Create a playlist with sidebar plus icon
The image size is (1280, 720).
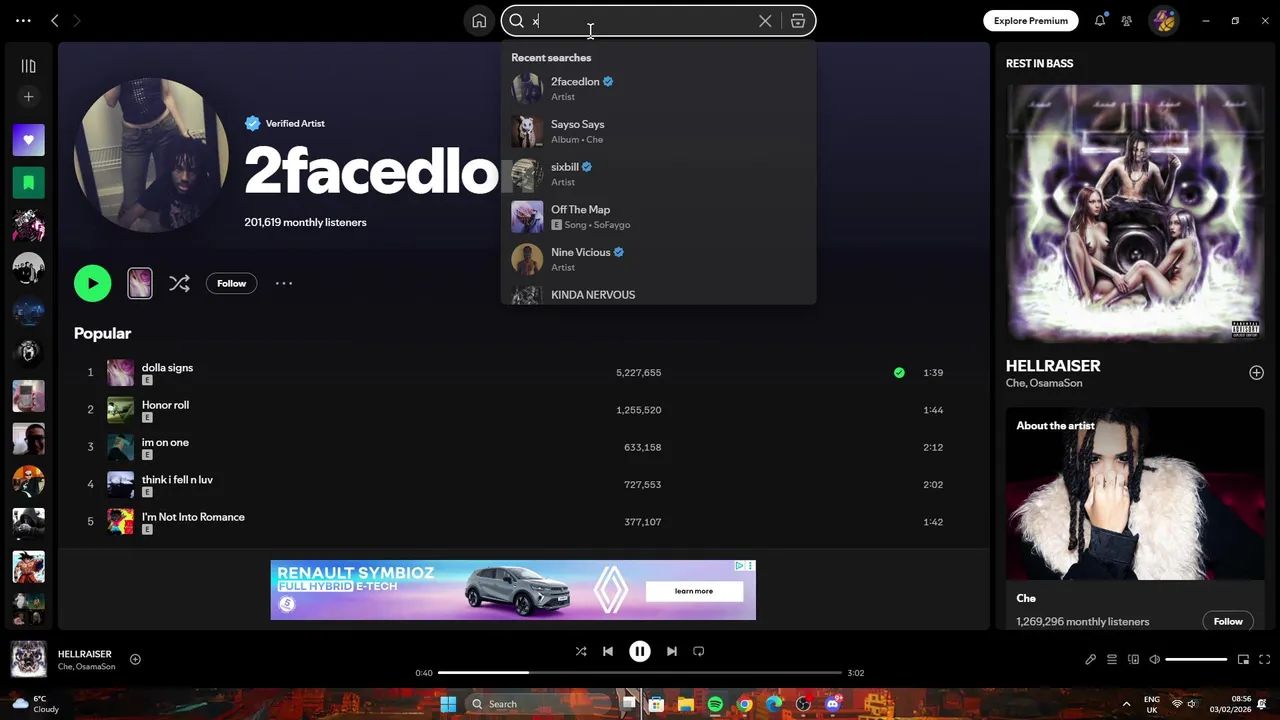click(x=28, y=97)
